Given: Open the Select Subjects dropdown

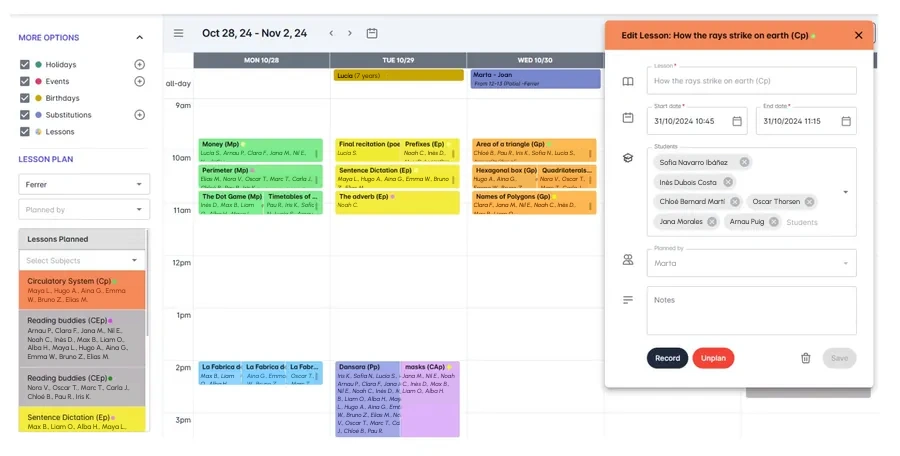Looking at the screenshot, I should (x=82, y=261).
